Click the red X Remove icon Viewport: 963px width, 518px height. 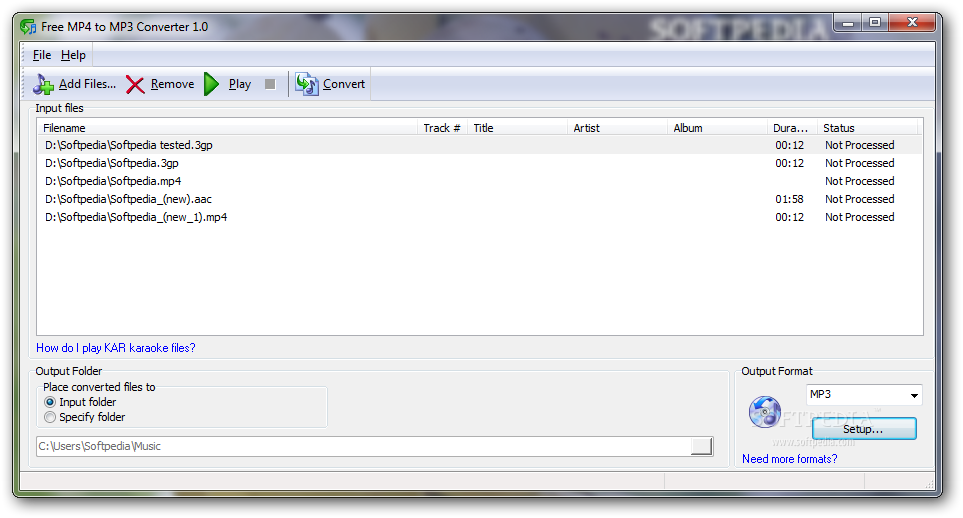[135, 84]
